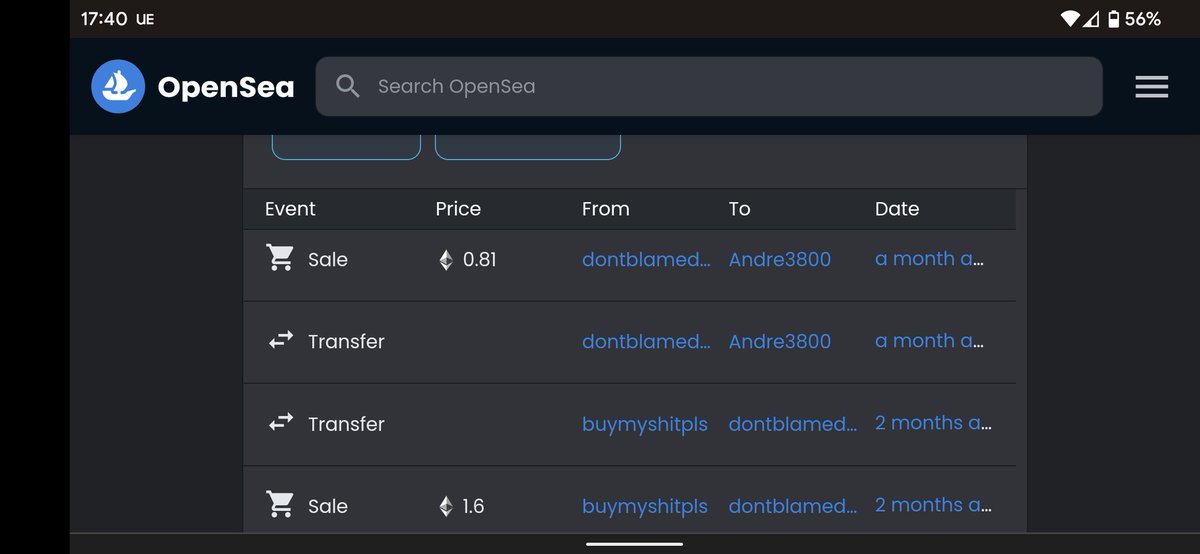Open '2 months a...' date on Transfer row
Screen dimensions: 1200x554
tap(933, 423)
